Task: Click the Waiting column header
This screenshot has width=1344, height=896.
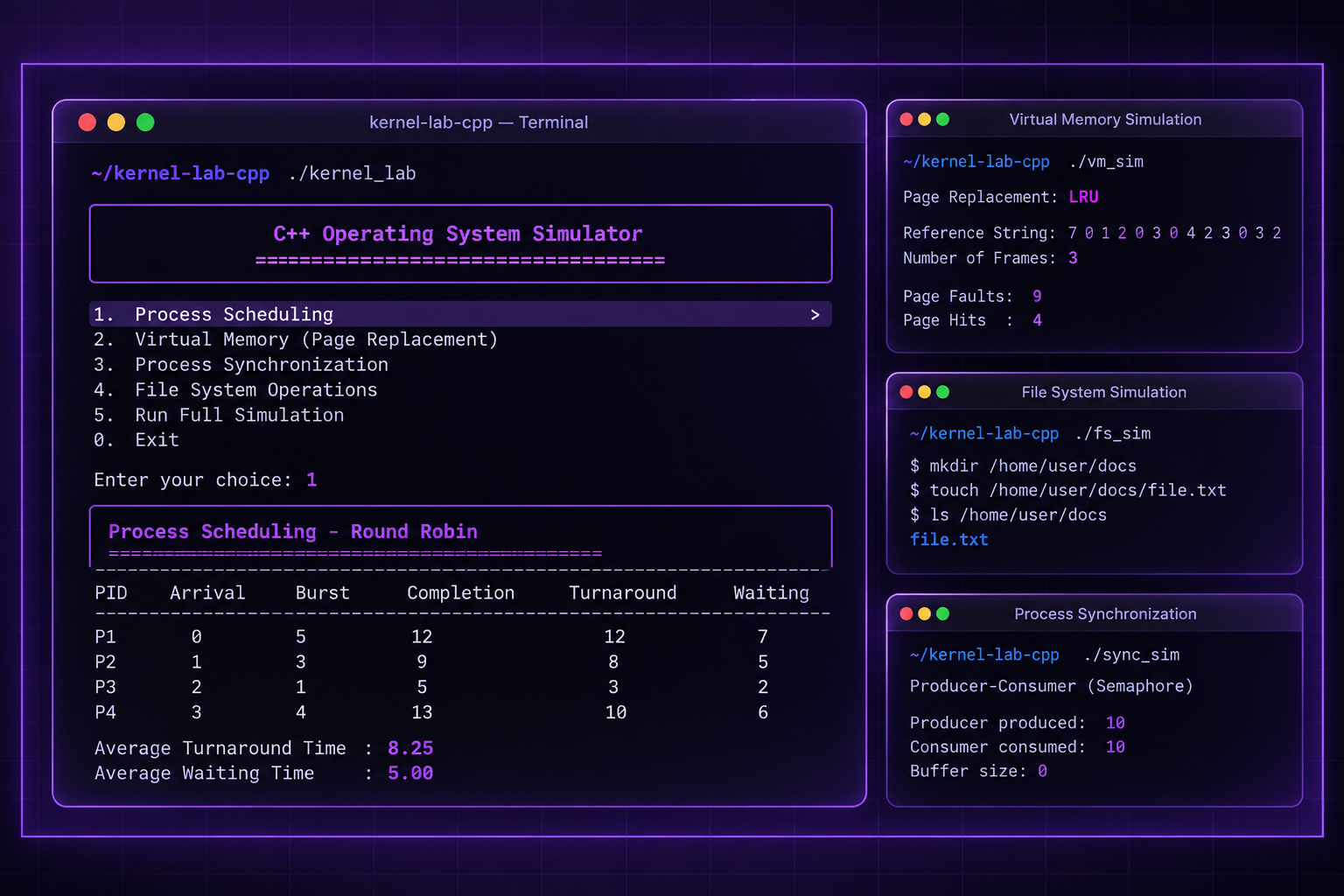Action: (771, 593)
